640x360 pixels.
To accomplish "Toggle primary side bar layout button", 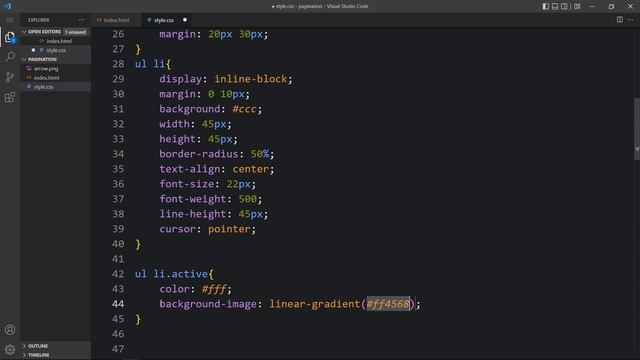I will (x=545, y=6).
